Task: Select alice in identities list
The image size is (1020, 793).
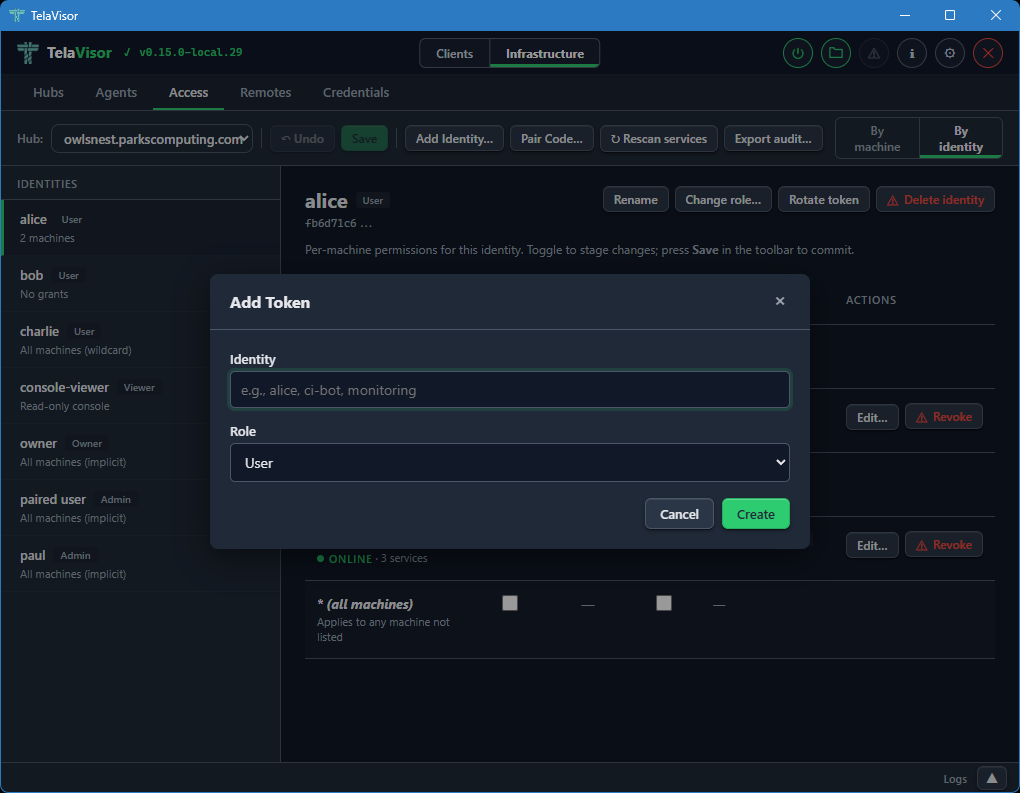Action: point(141,228)
